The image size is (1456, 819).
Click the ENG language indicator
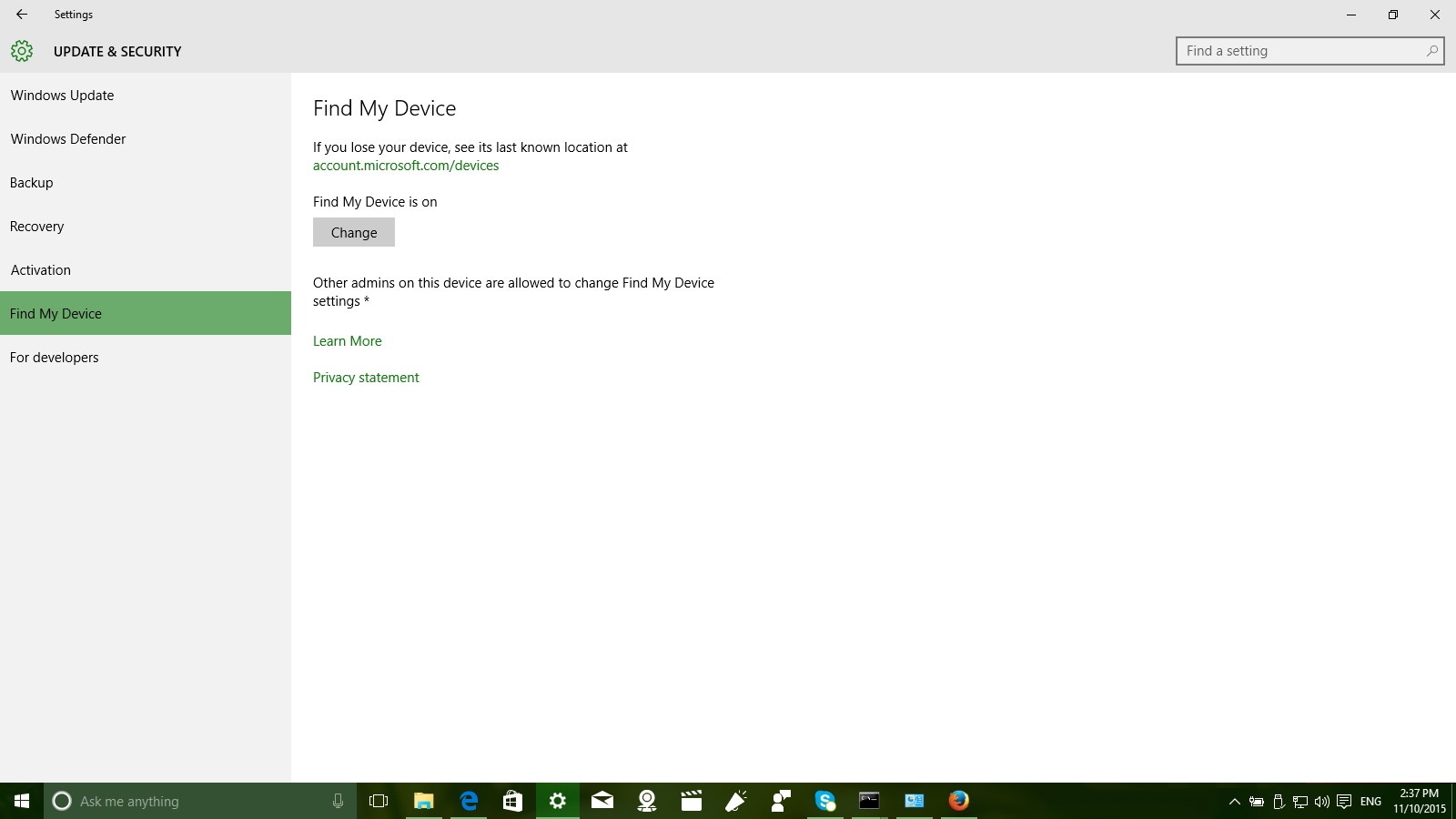pyautogui.click(x=1370, y=802)
